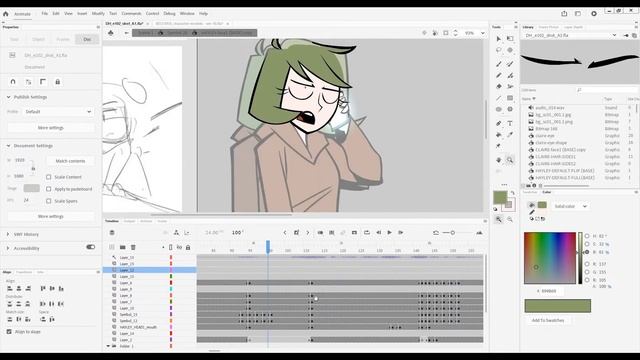Click the share icon at top right
This screenshot has height=360, width=640.
[x=564, y=13]
